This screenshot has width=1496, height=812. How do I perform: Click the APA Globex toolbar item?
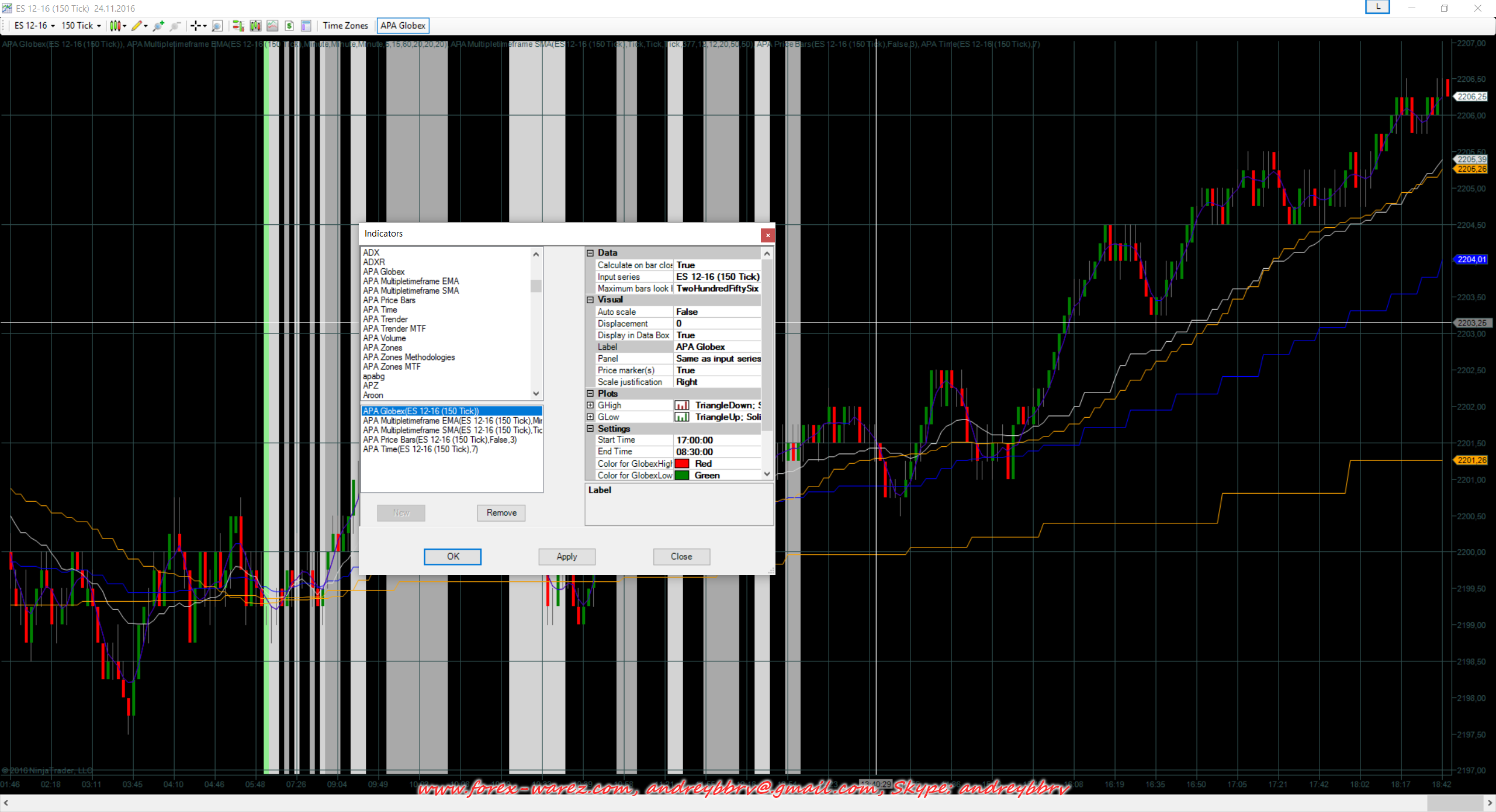point(403,26)
